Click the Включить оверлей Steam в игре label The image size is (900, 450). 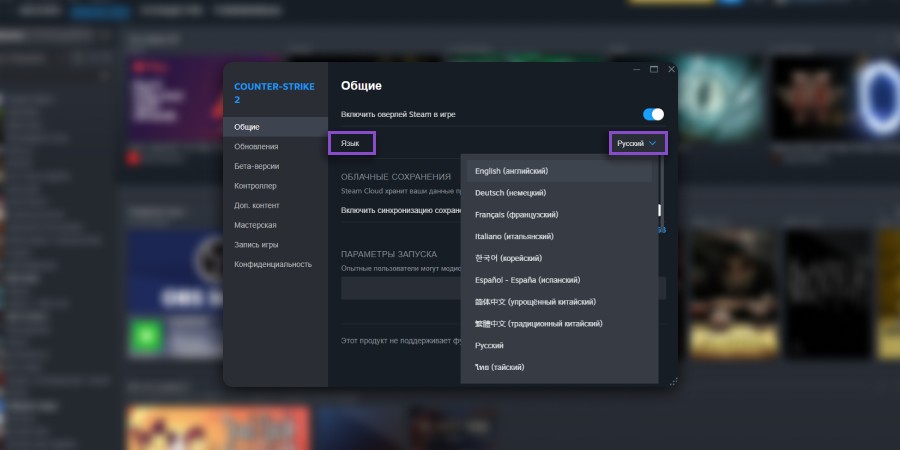click(x=398, y=114)
